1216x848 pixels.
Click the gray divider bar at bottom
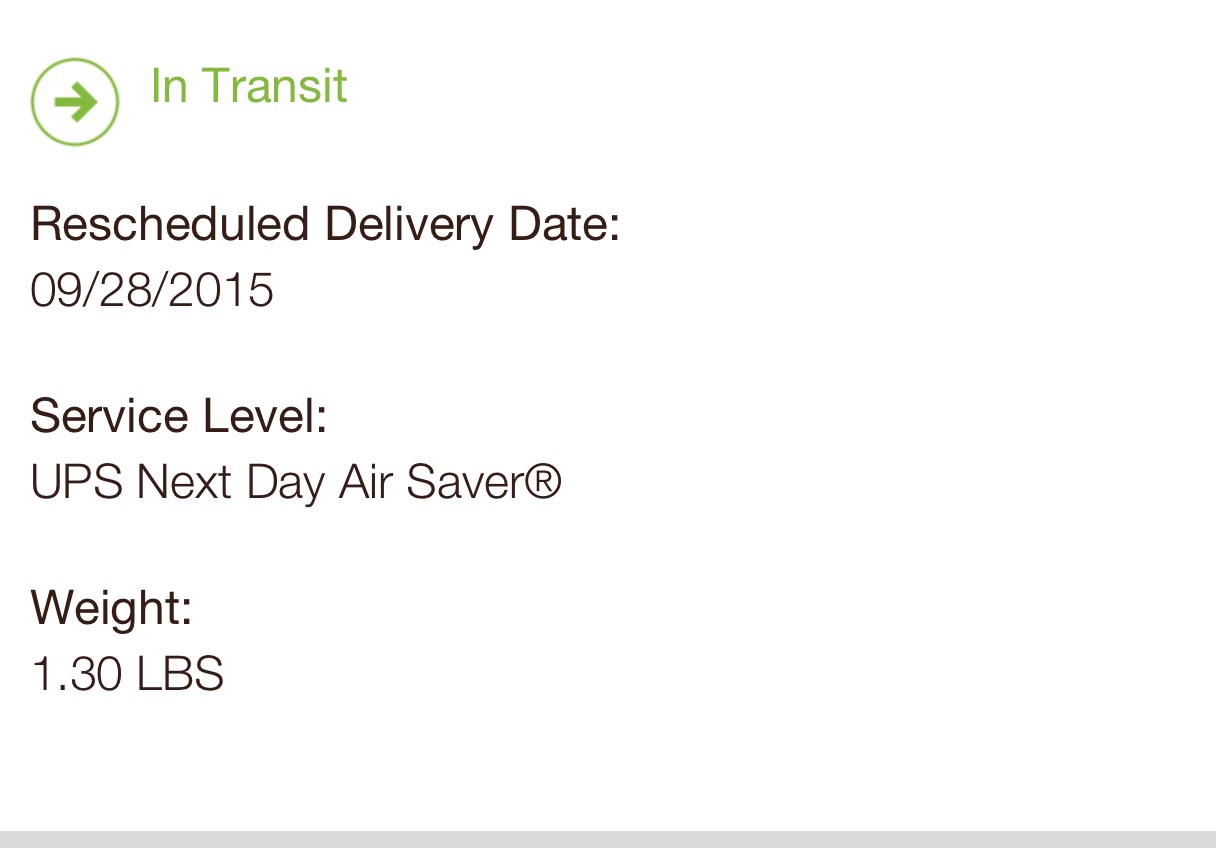click(608, 838)
